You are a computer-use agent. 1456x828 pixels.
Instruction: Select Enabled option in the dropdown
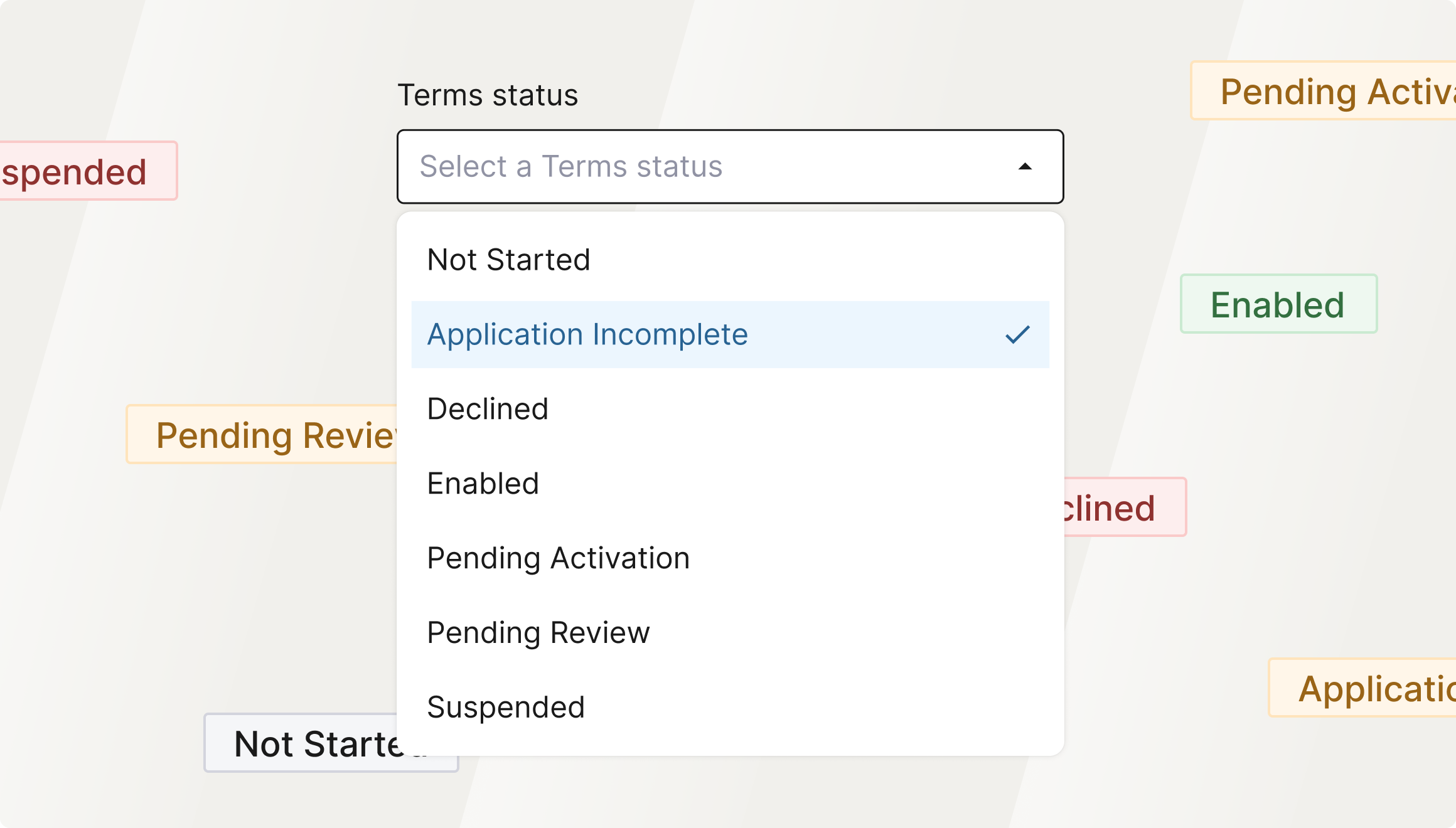click(730, 484)
